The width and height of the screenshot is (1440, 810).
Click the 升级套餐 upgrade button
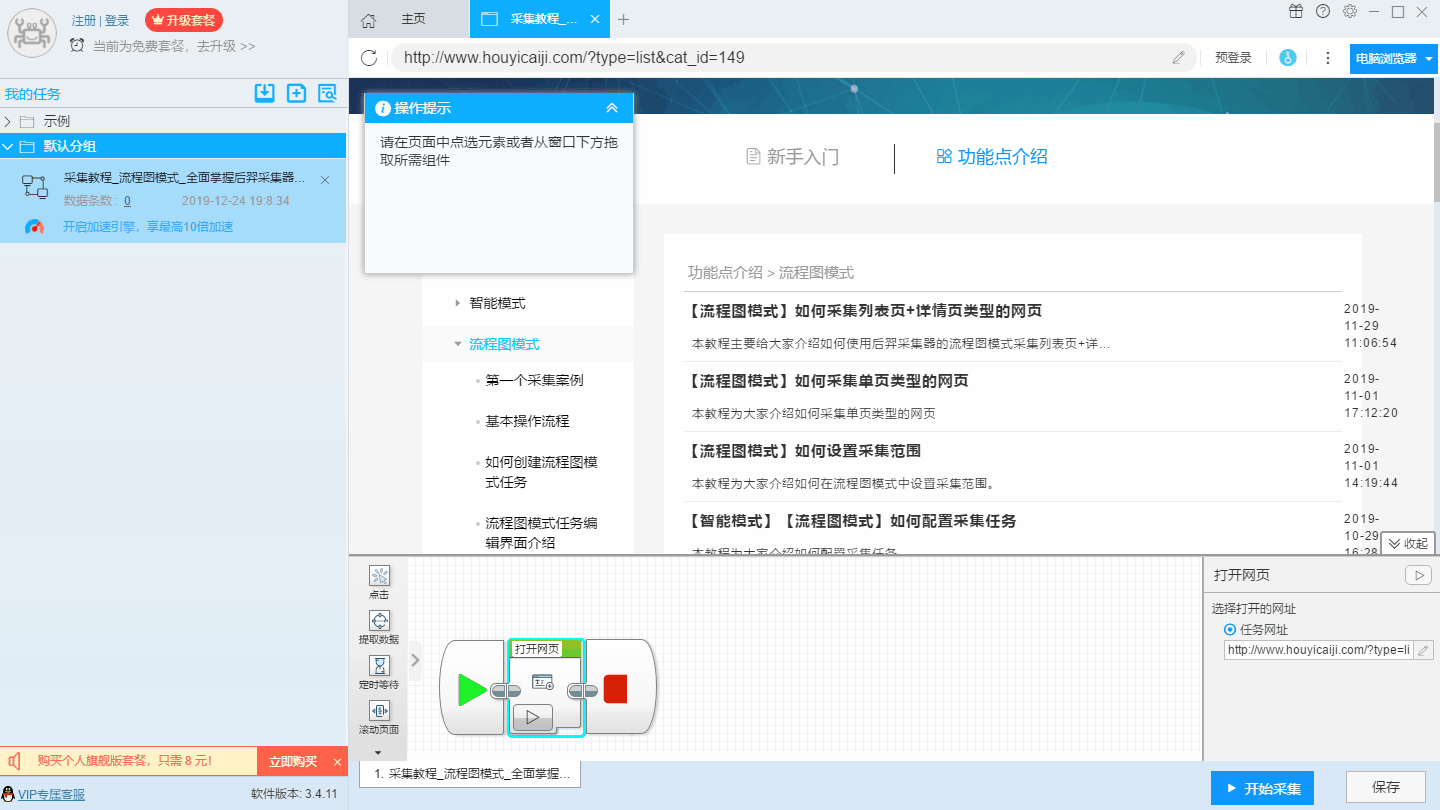click(x=184, y=20)
